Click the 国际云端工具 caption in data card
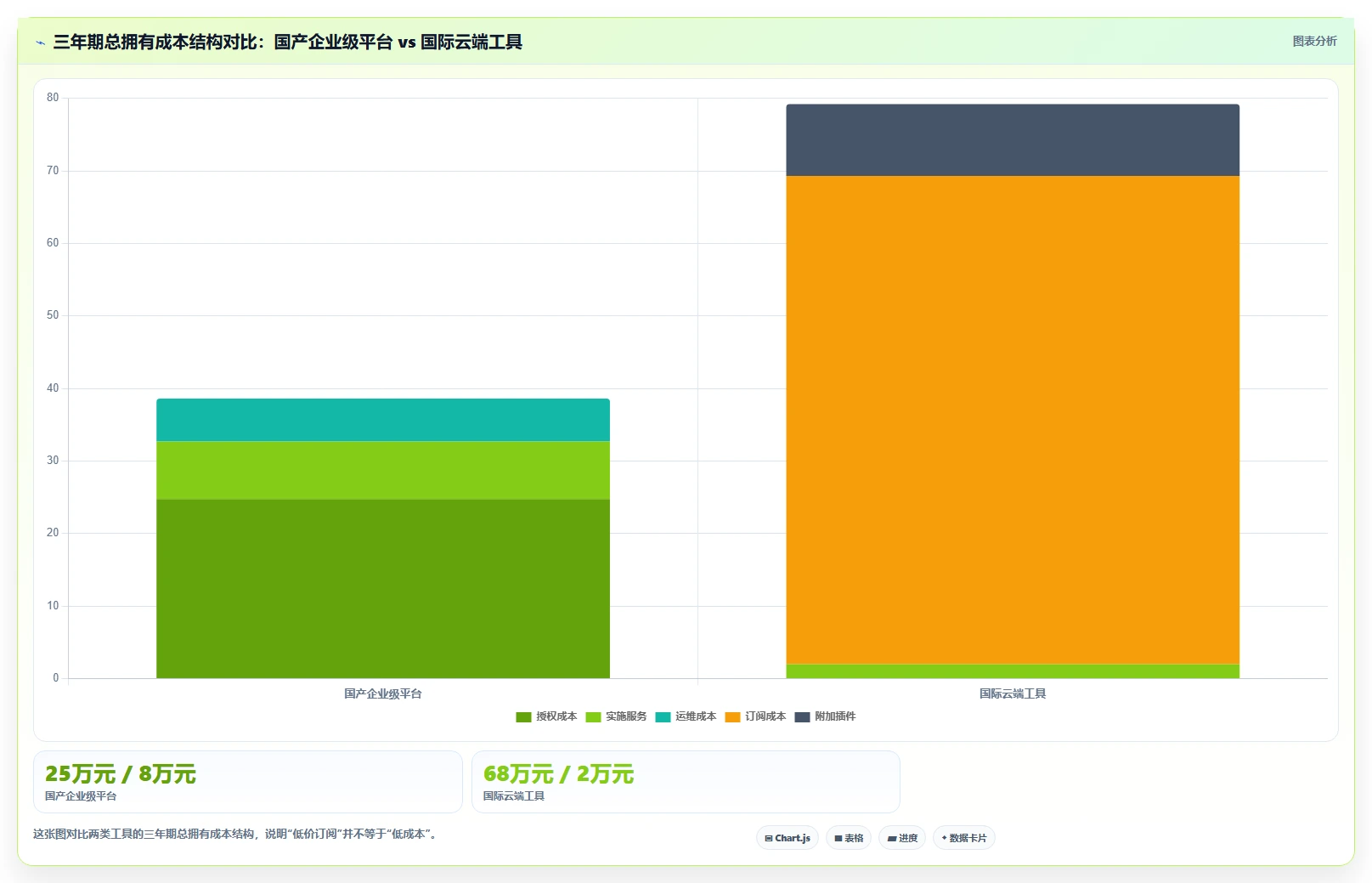Viewport: 1372px width, 883px height. pyautogui.click(x=514, y=796)
